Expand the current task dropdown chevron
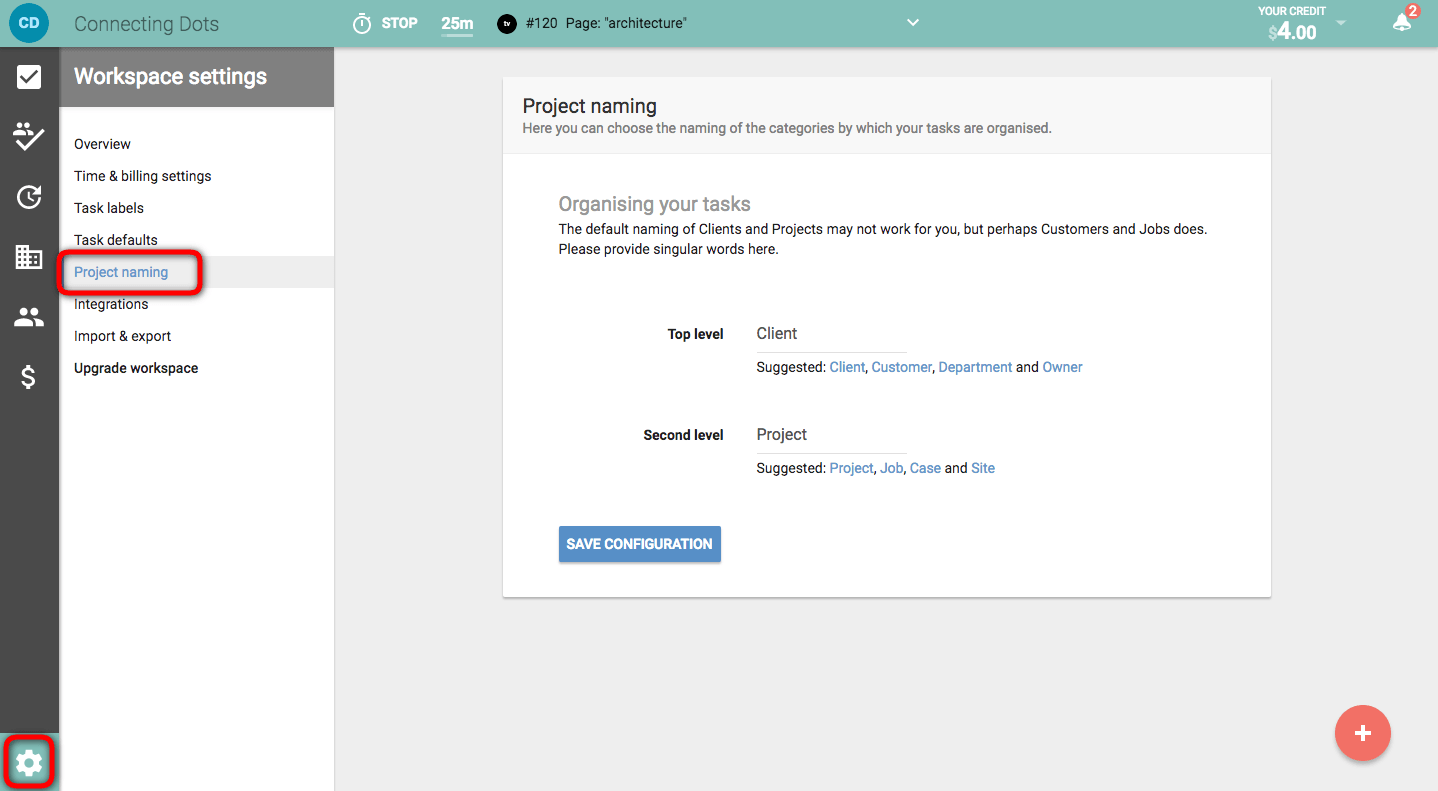This screenshot has height=791, width=1438. pos(912,23)
